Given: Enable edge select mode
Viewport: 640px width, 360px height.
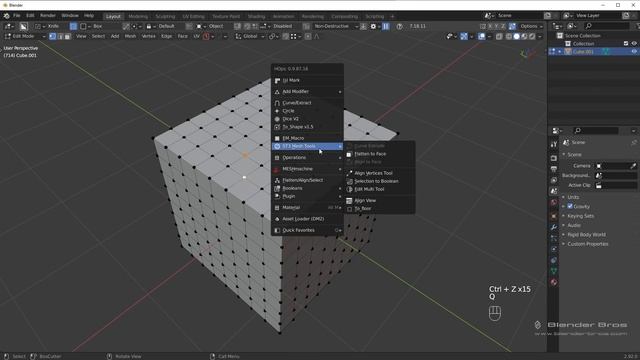Looking at the screenshot, I should click(60, 36).
